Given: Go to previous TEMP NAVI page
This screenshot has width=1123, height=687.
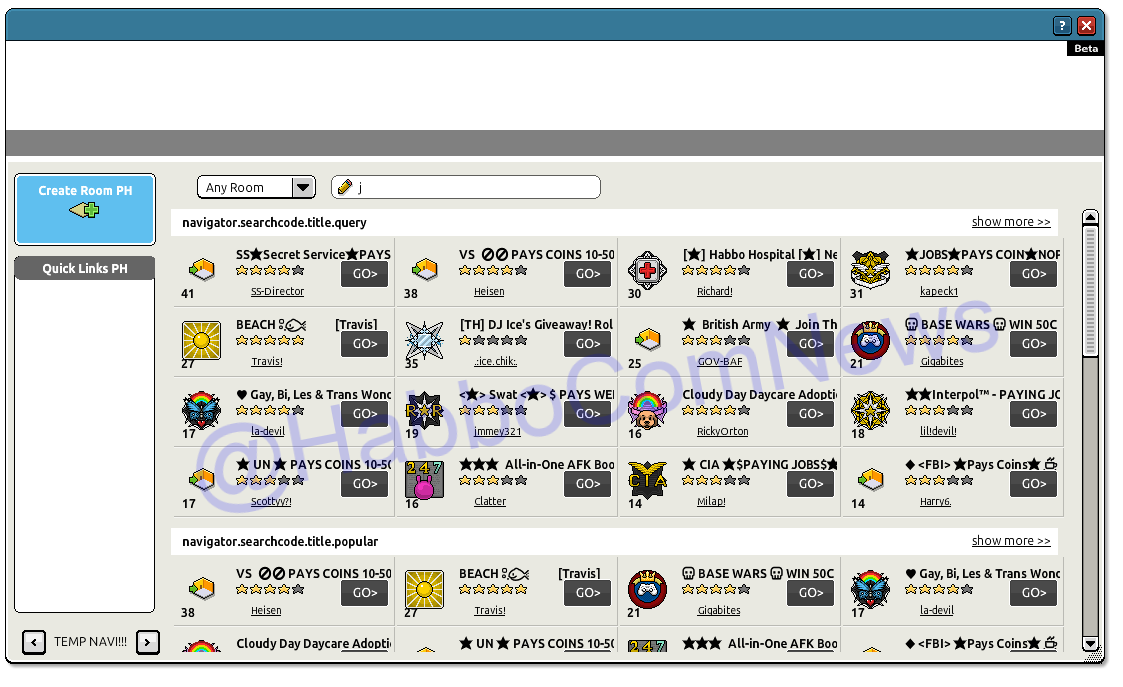Looking at the screenshot, I should click(34, 642).
